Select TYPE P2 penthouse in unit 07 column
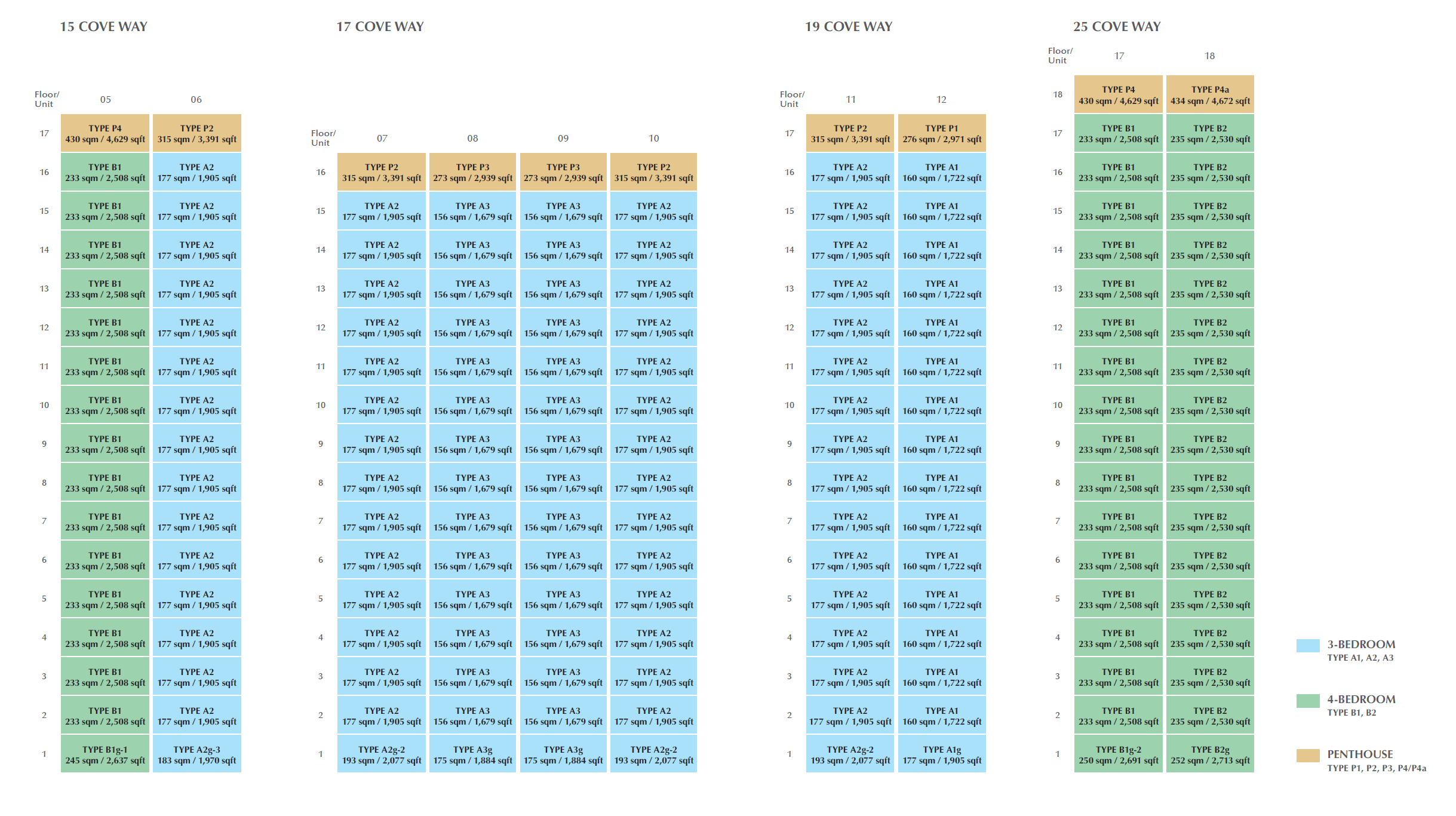Screen dimensions: 1456x816 (x=382, y=172)
